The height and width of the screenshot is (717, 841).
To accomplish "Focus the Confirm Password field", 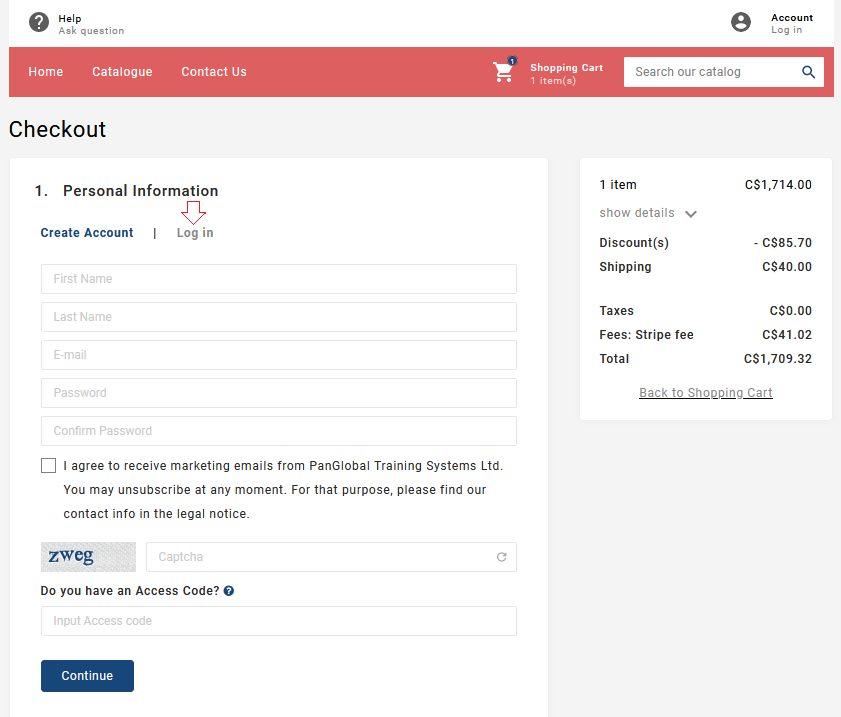I will coord(279,431).
